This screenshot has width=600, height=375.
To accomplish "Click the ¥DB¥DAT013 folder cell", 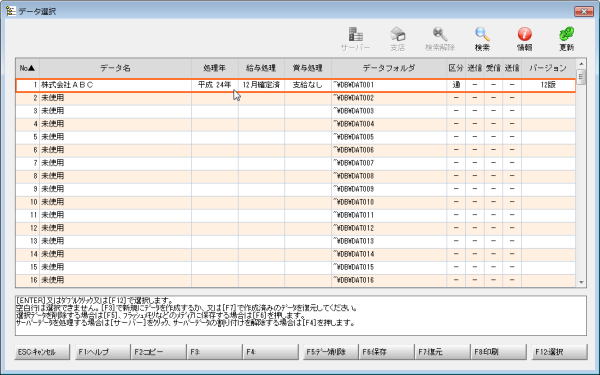I will tap(389, 241).
